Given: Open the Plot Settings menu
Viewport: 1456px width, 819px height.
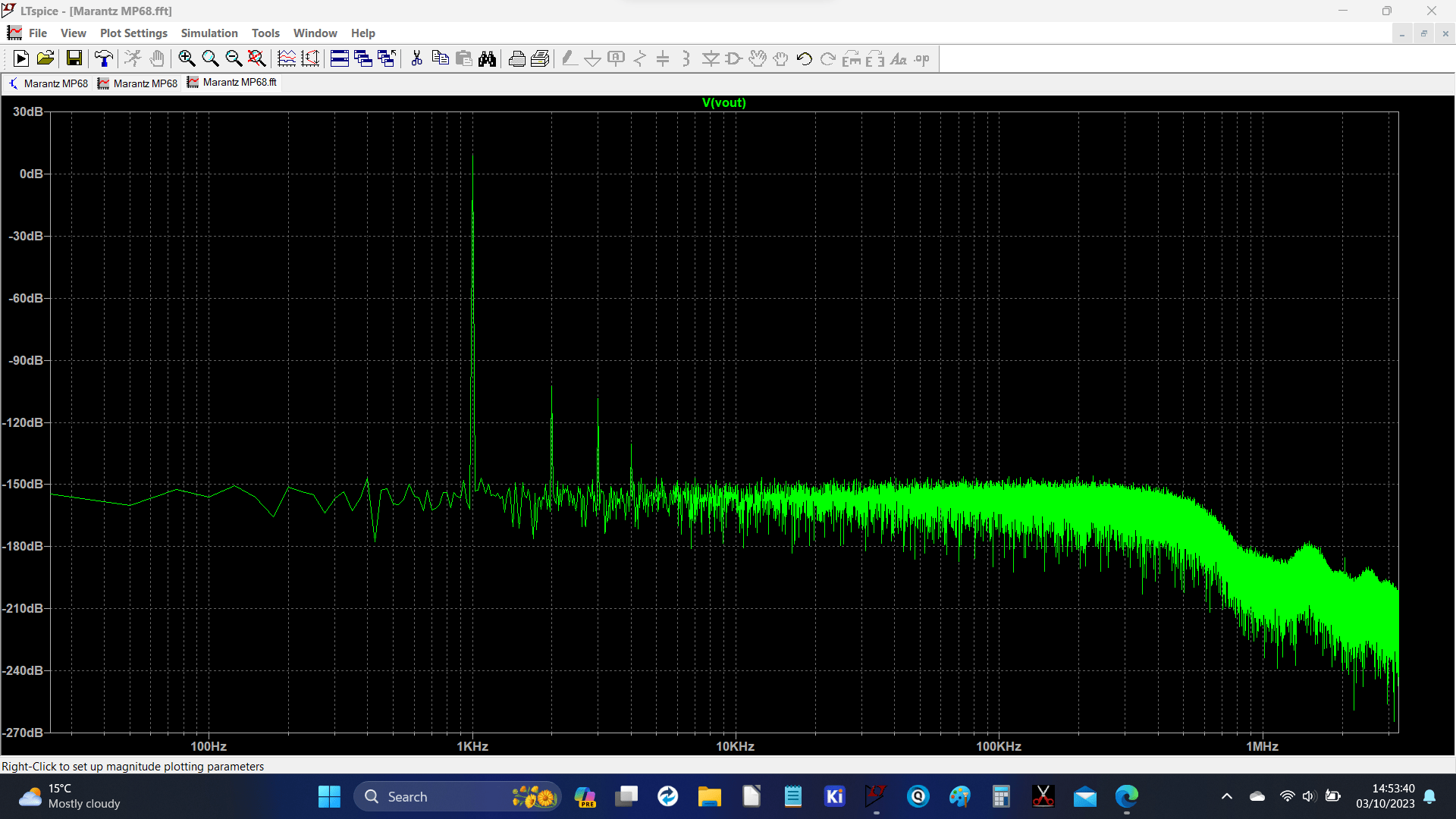Looking at the screenshot, I should (133, 33).
